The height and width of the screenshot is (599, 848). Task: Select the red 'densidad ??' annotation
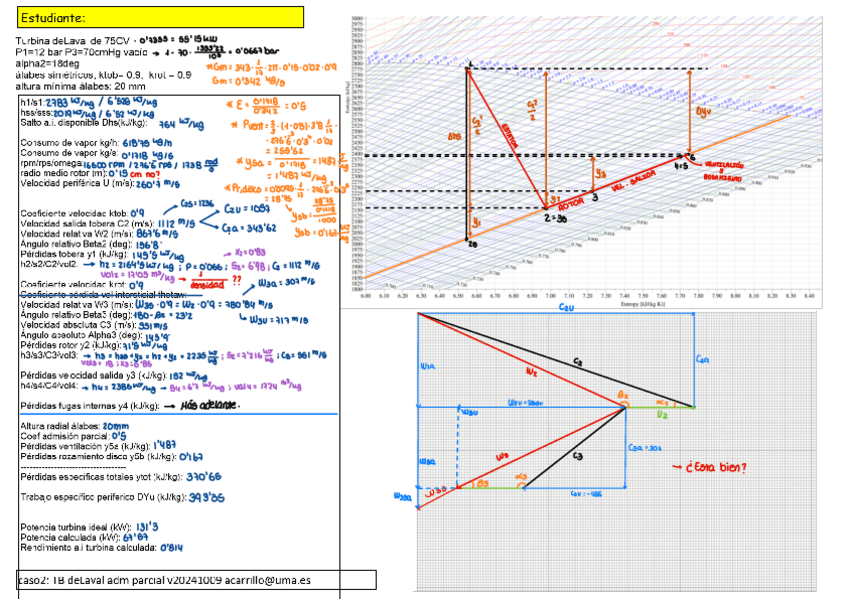pos(216,282)
